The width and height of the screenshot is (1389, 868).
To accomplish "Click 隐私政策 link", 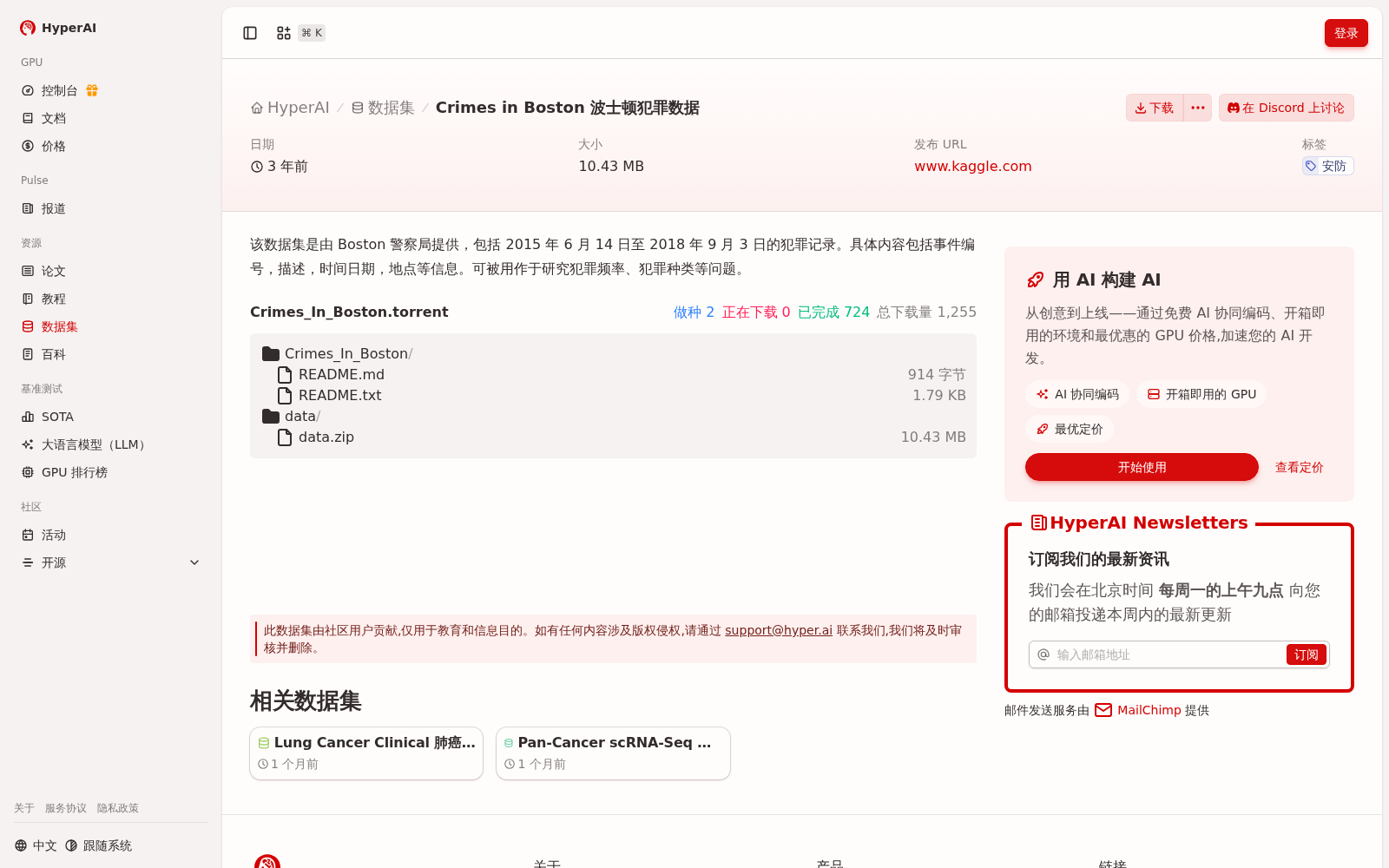I will (x=118, y=808).
